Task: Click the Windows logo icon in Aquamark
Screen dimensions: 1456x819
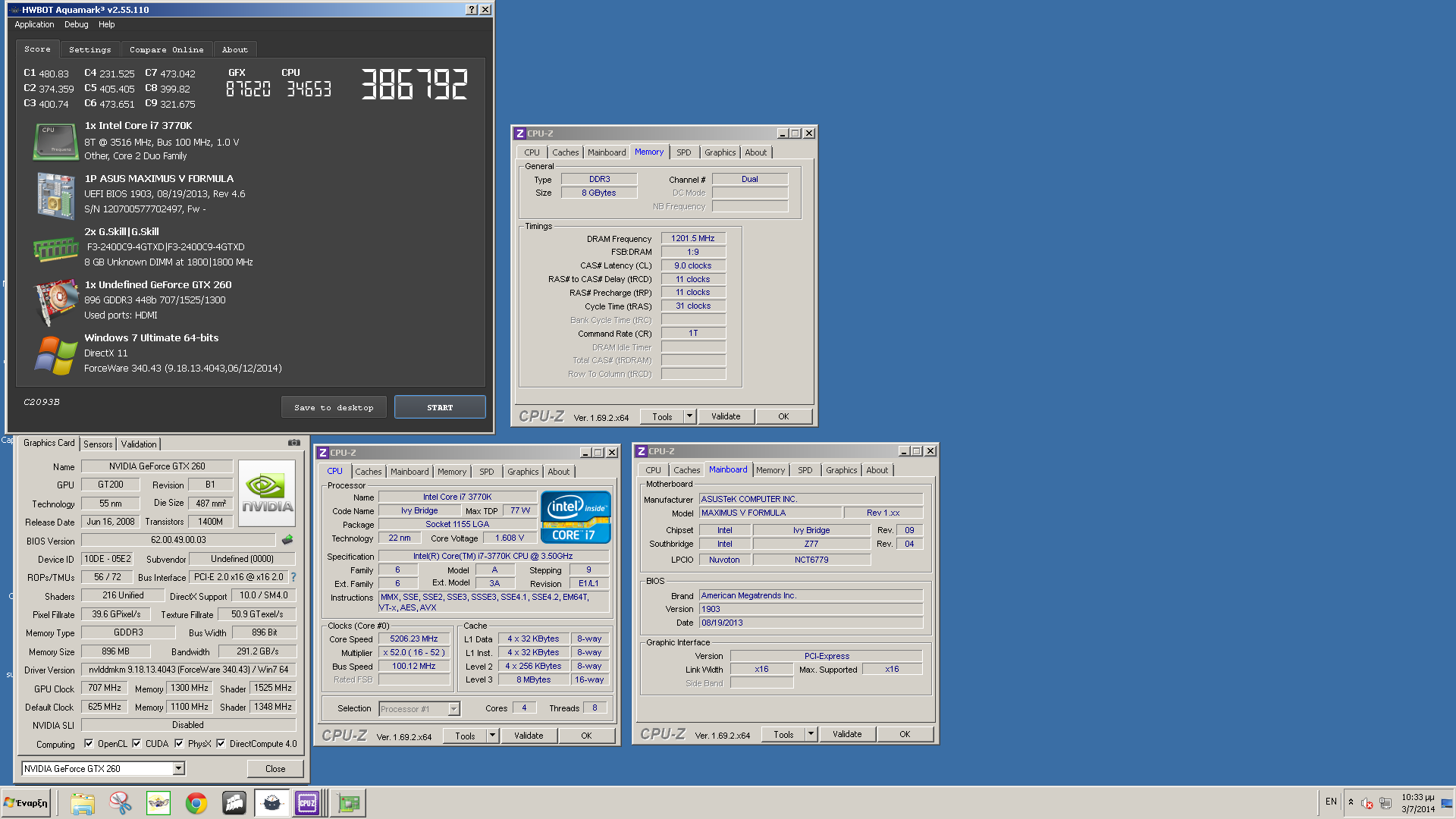Action: (55, 355)
